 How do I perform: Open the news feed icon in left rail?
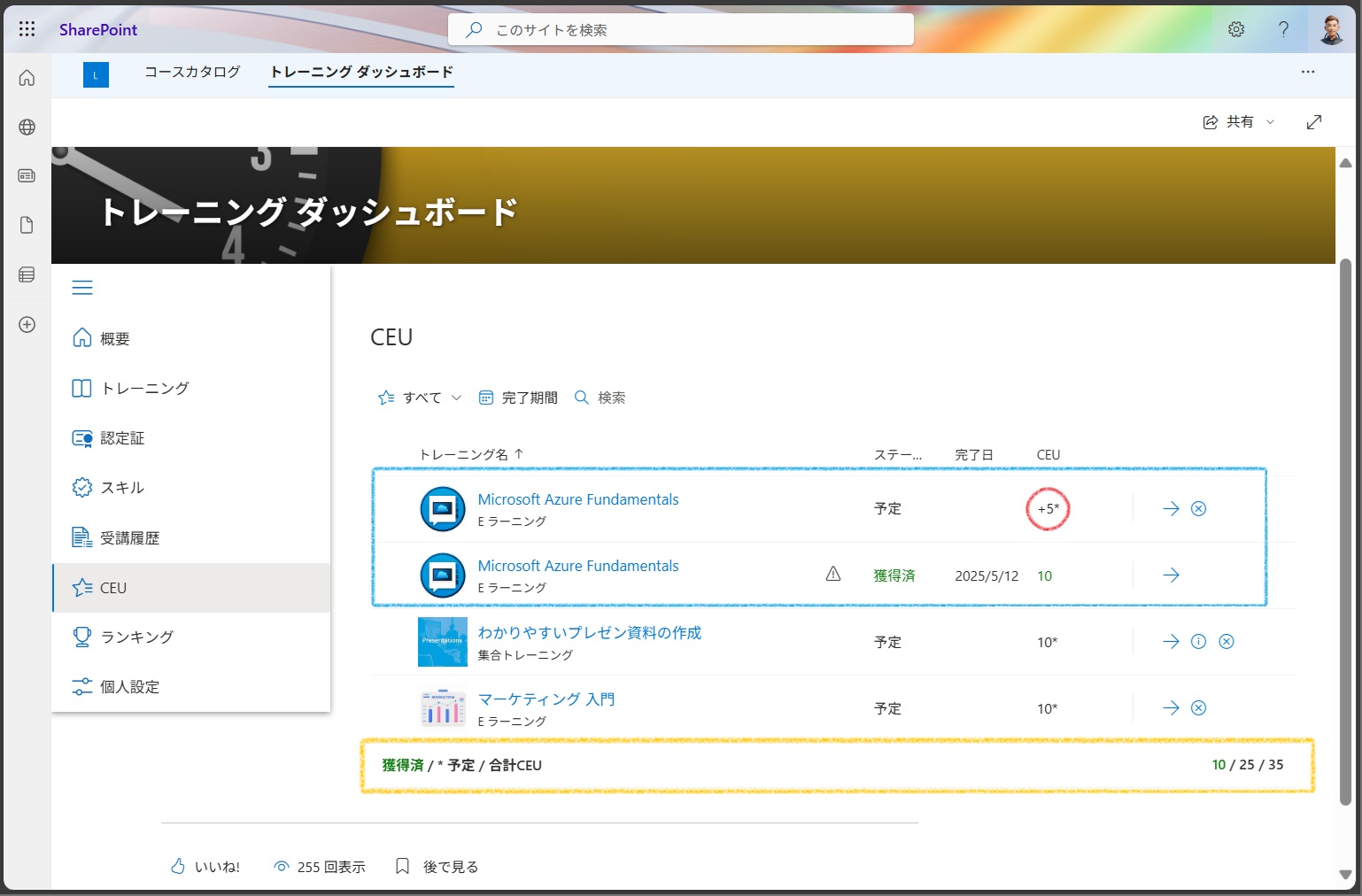pos(27,176)
